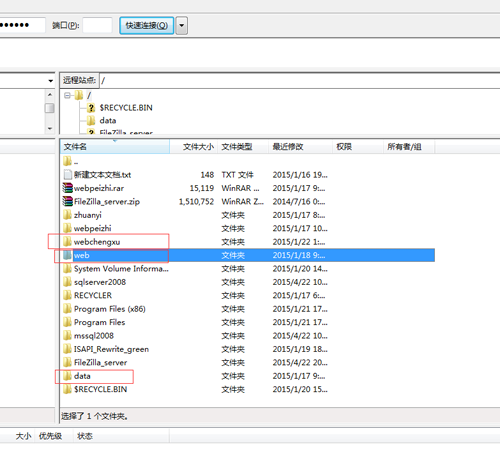Click $RECYCLE.BIN folder icon in list

[x=67, y=389]
